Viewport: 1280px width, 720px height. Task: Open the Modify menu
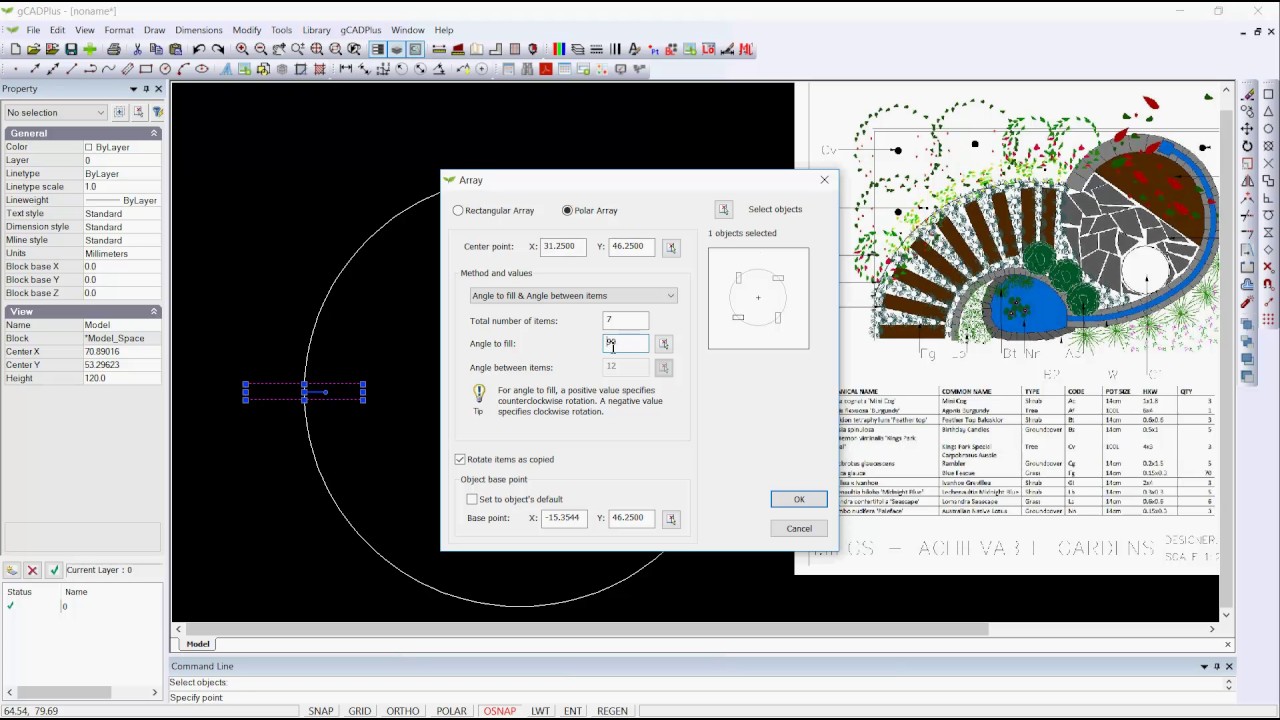pyautogui.click(x=246, y=30)
